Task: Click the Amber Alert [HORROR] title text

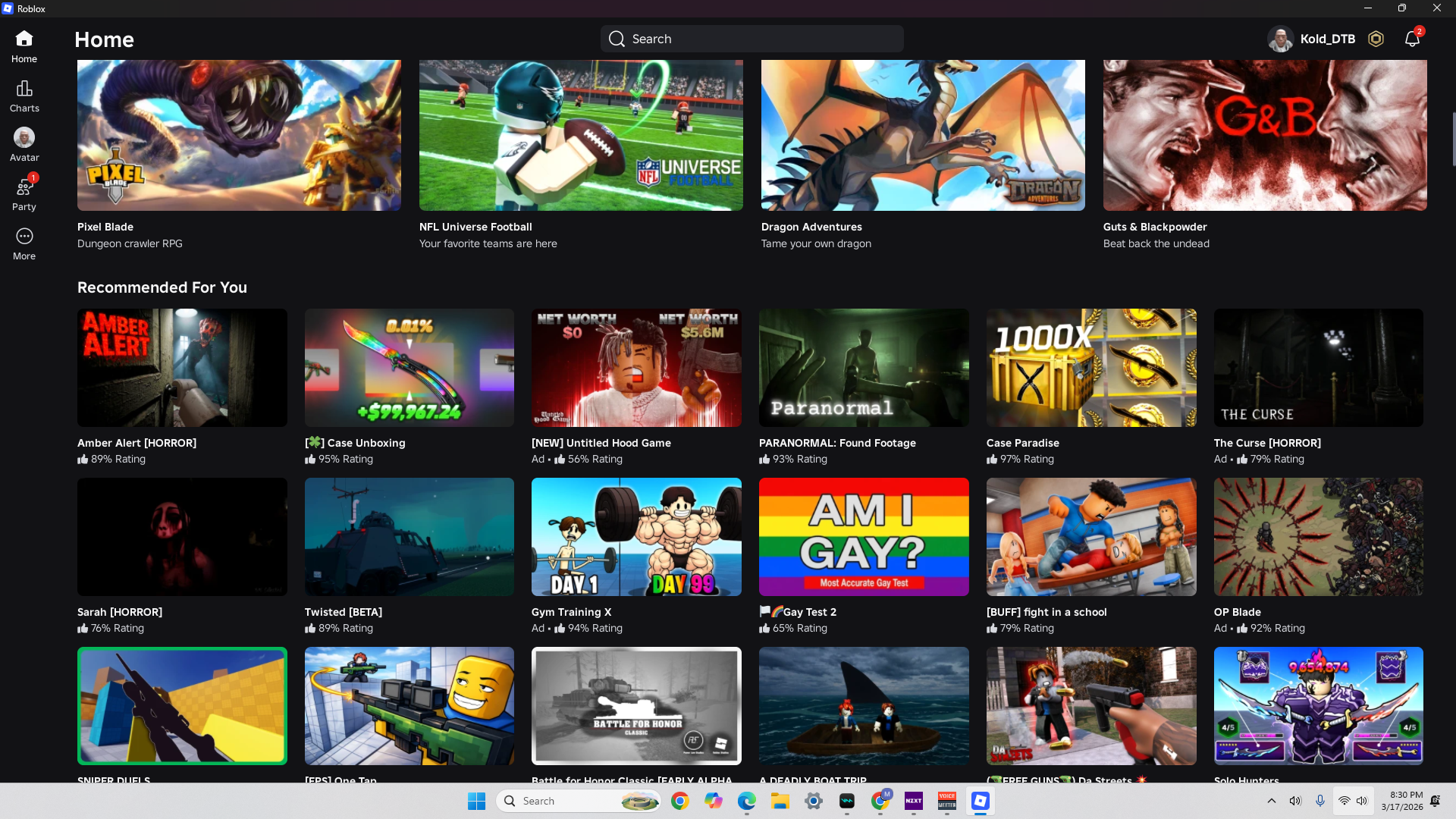Action: click(x=136, y=443)
